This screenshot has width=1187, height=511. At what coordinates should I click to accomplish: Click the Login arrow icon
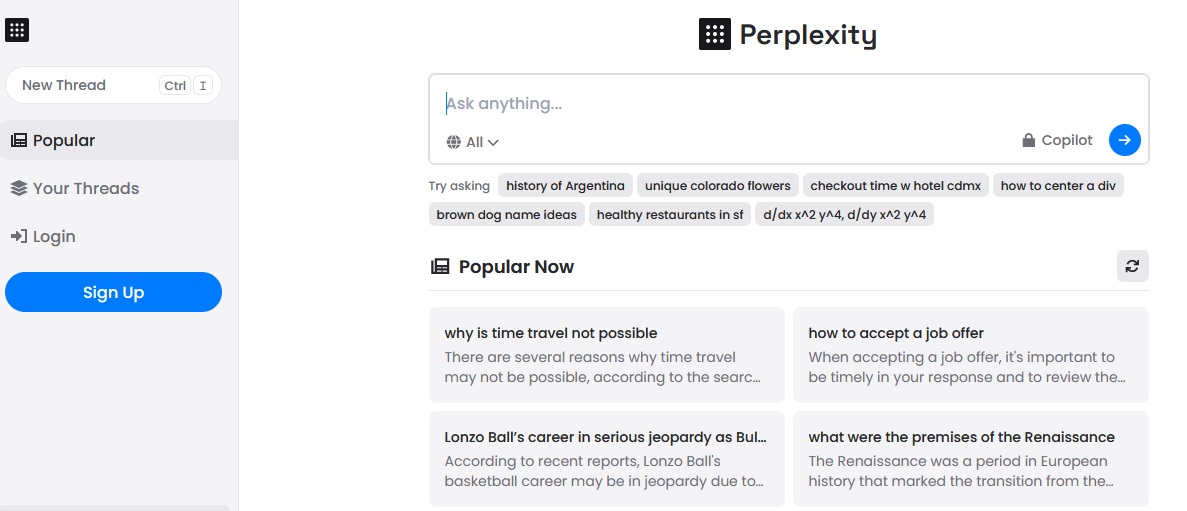click(19, 236)
